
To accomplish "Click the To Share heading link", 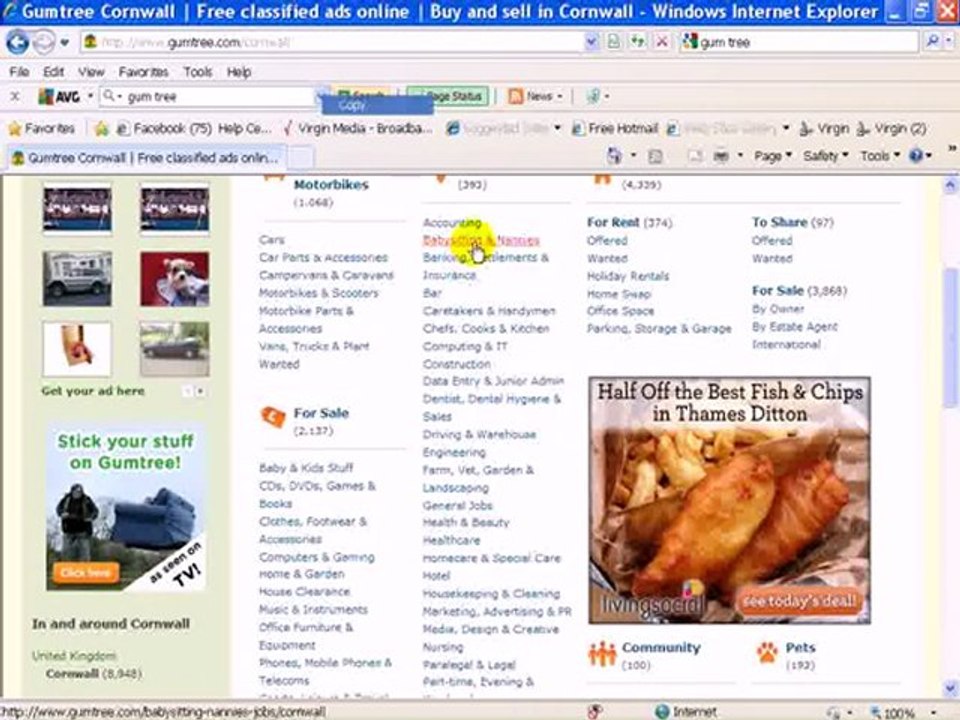I will click(x=779, y=222).
